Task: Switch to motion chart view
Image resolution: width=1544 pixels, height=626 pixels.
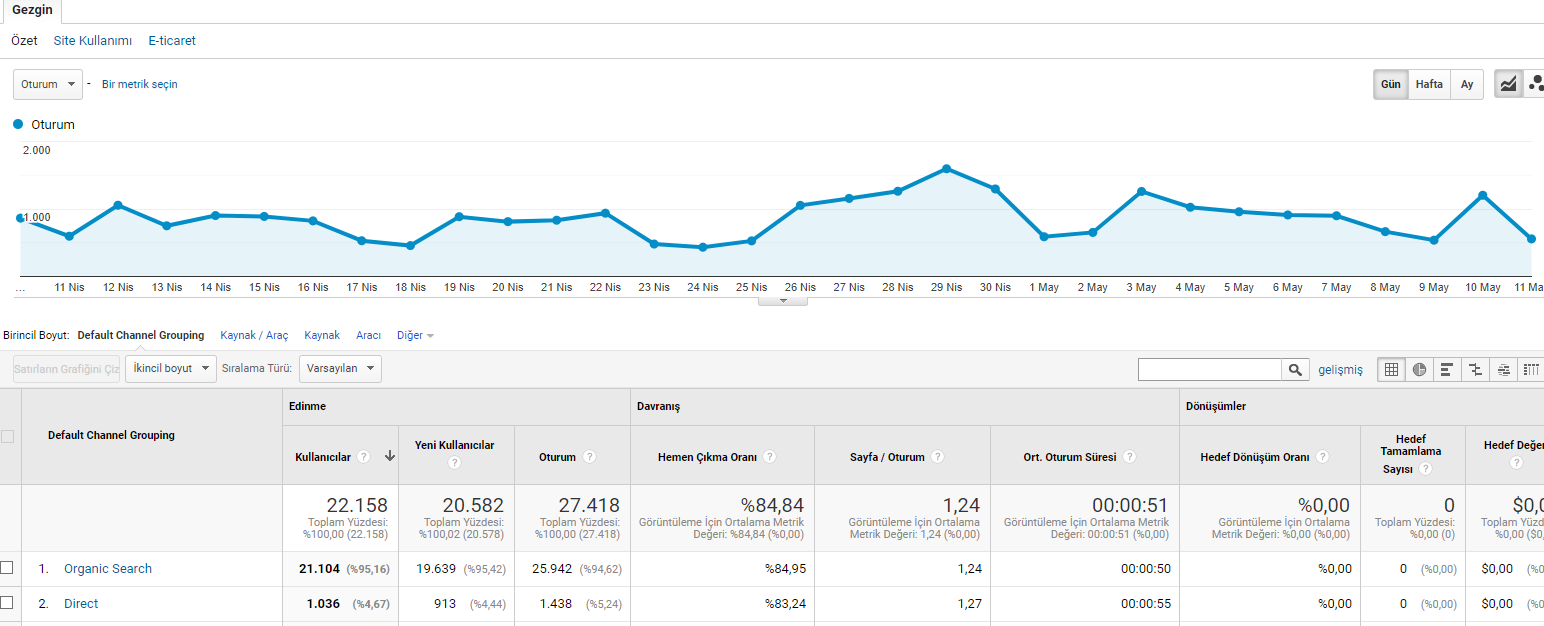Action: coord(1535,84)
